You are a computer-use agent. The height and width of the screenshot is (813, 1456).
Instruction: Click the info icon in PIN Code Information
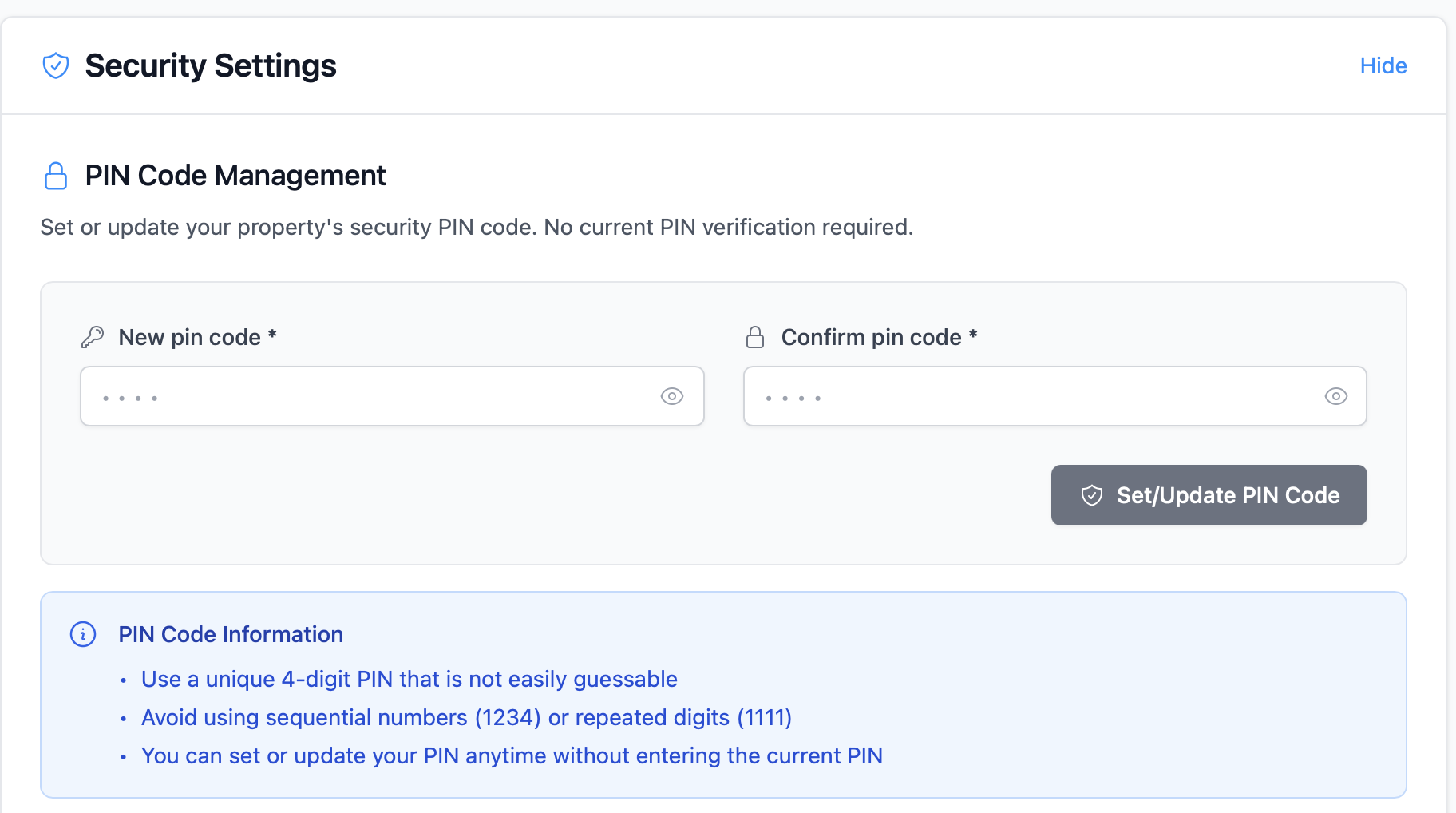[x=83, y=634]
